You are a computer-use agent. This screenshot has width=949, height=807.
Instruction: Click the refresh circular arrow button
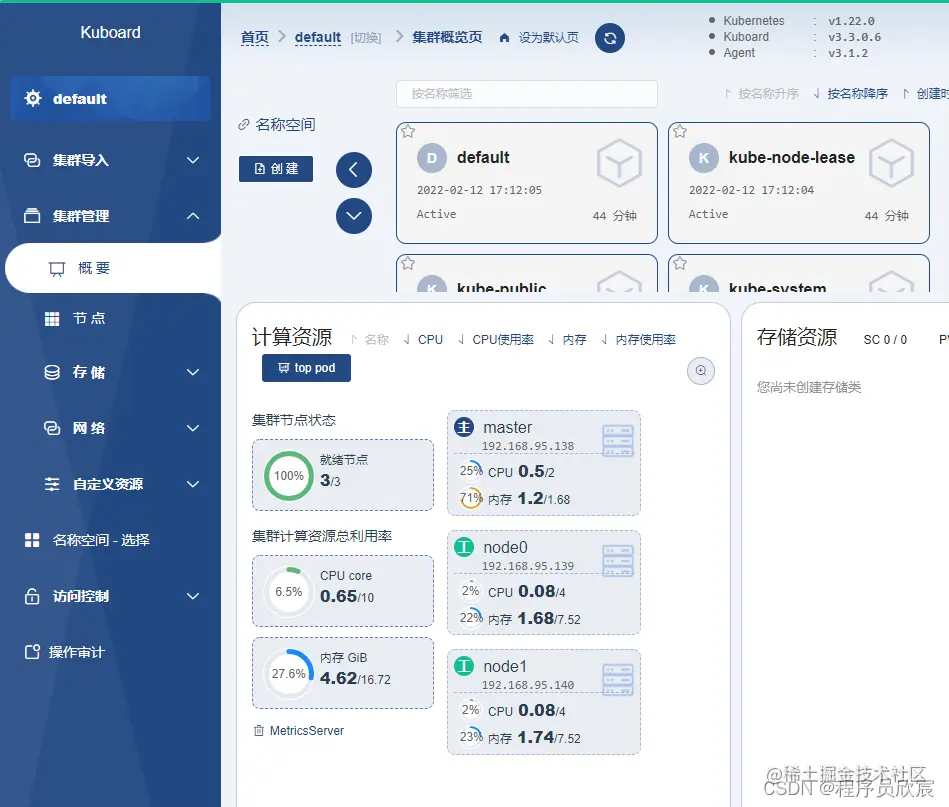click(609, 38)
